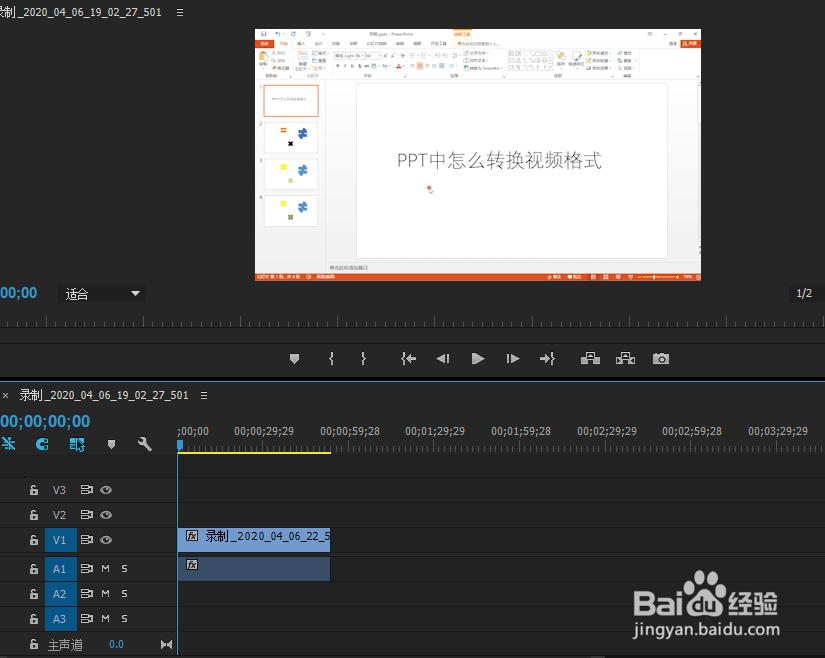Play the sequence in program monitor
This screenshot has height=658, width=825.
point(478,359)
